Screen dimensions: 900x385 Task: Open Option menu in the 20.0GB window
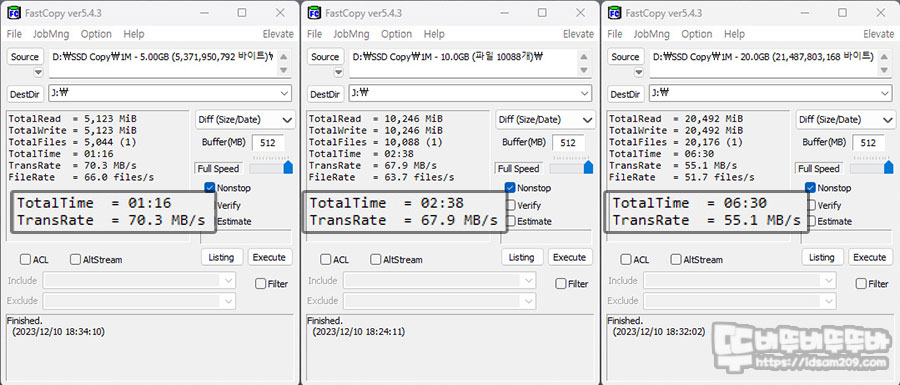coord(697,34)
